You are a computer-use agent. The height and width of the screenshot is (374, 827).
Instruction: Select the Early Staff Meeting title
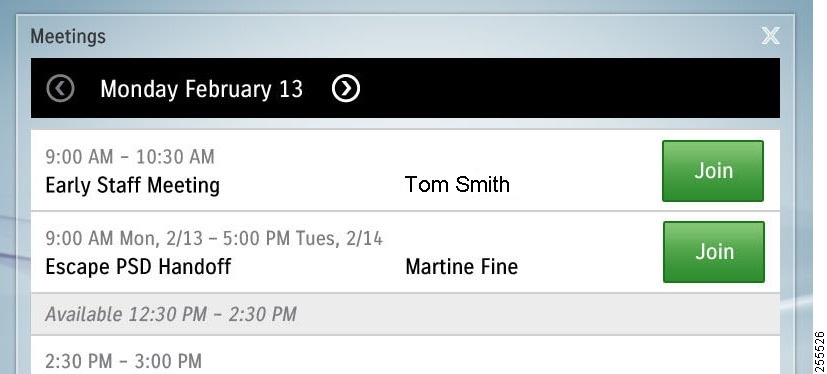click(x=132, y=186)
